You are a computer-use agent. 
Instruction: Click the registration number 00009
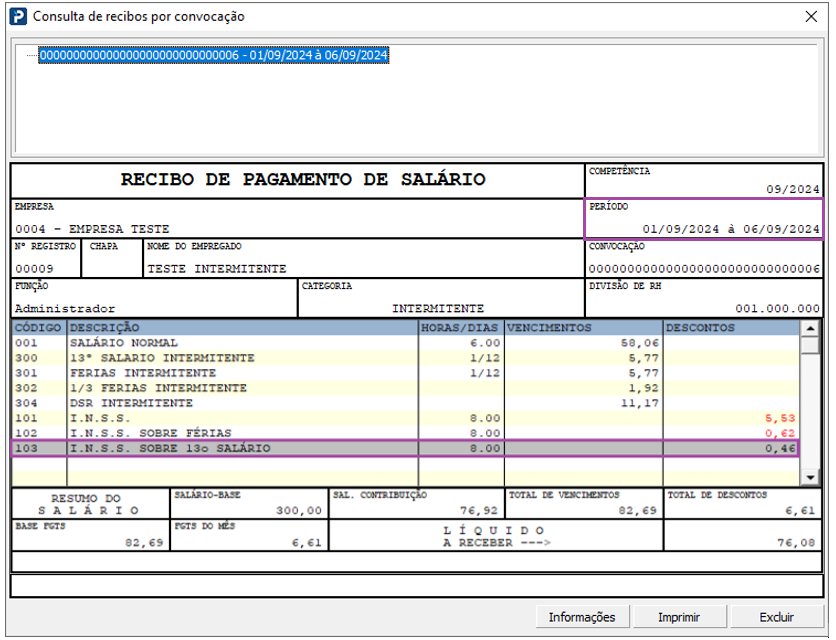click(34, 269)
